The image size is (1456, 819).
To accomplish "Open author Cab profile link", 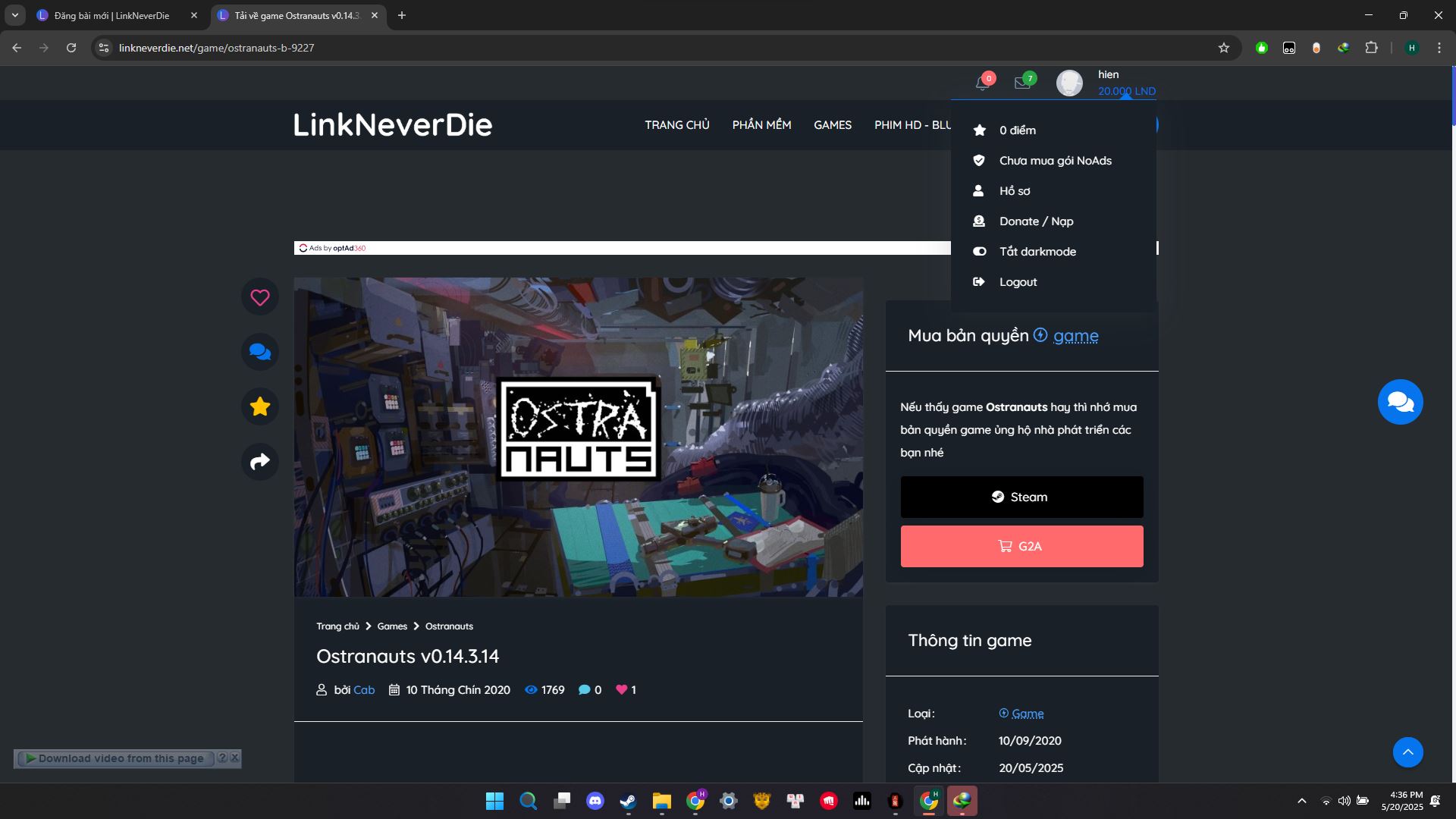I will point(364,690).
